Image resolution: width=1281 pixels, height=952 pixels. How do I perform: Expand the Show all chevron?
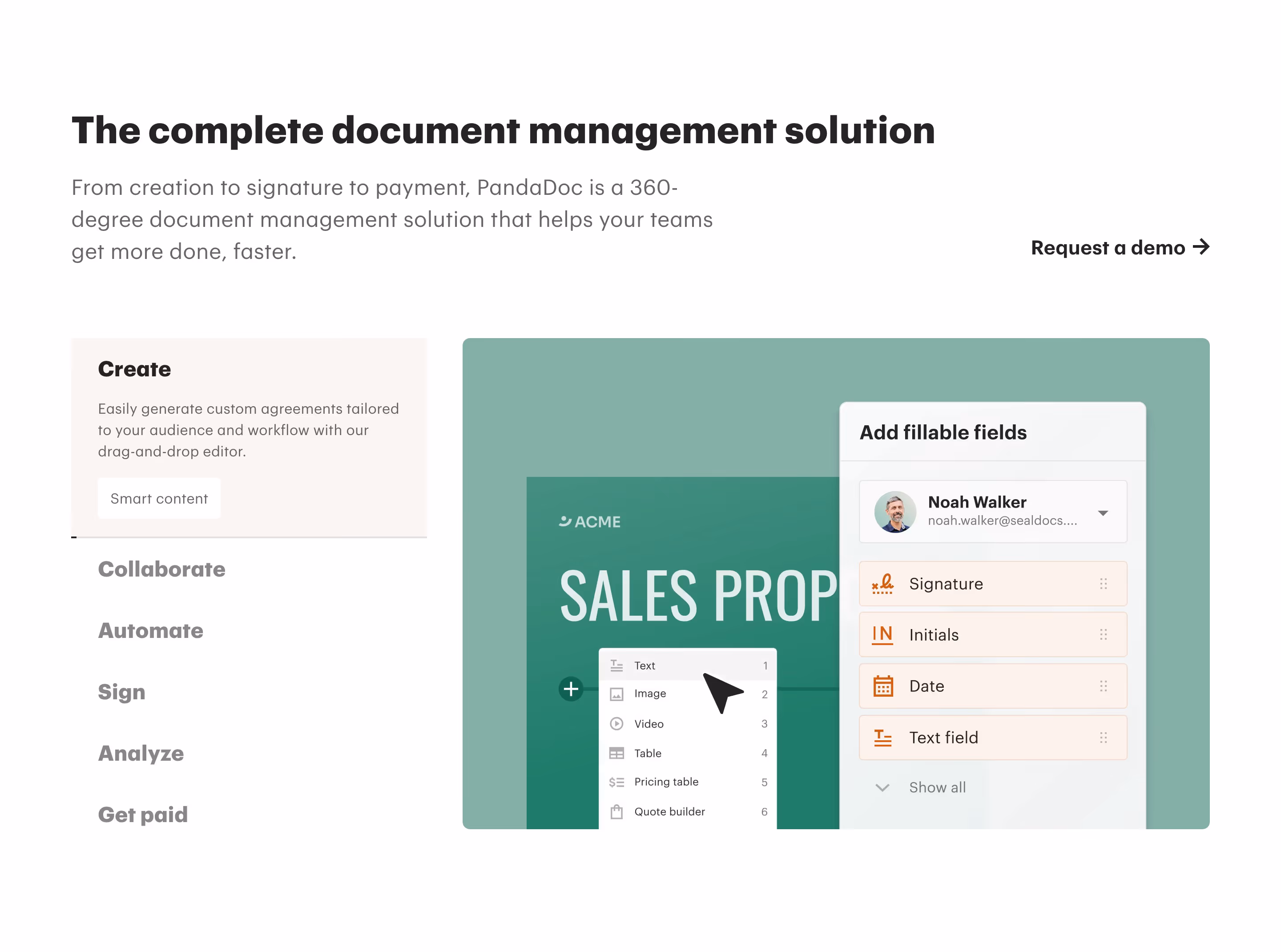click(882, 787)
